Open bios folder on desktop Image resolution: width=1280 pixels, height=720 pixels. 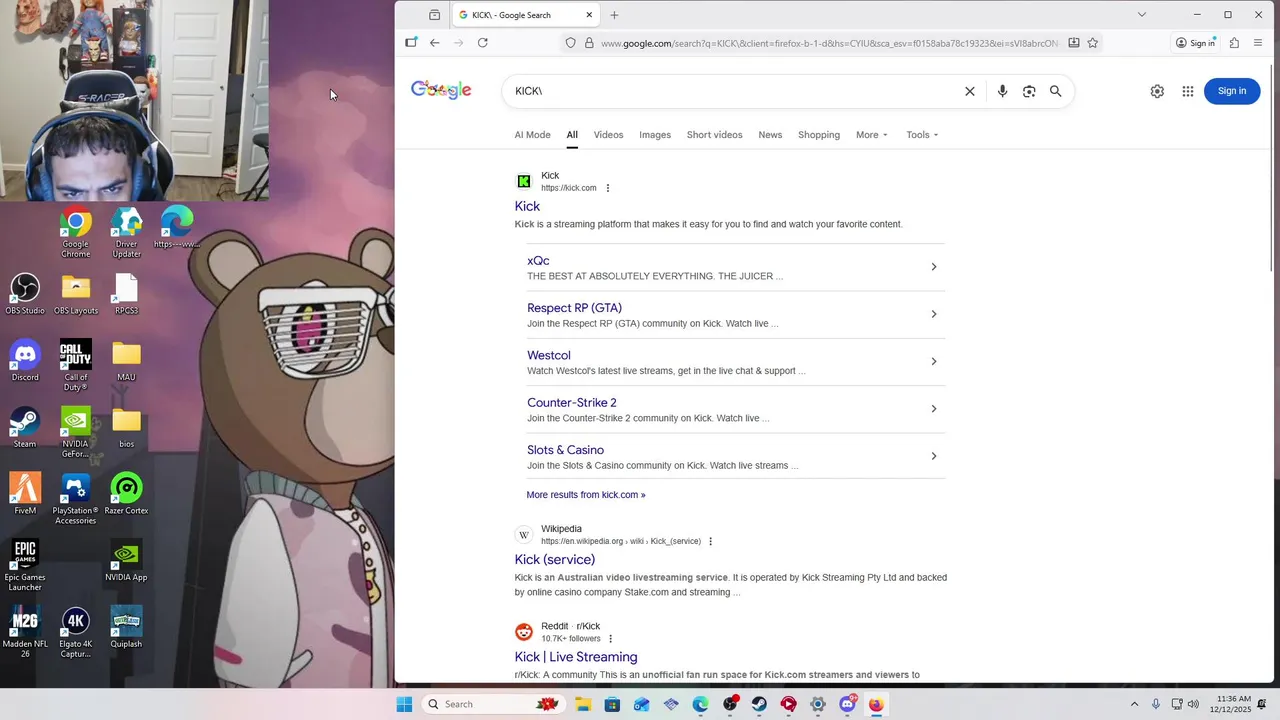click(x=126, y=428)
